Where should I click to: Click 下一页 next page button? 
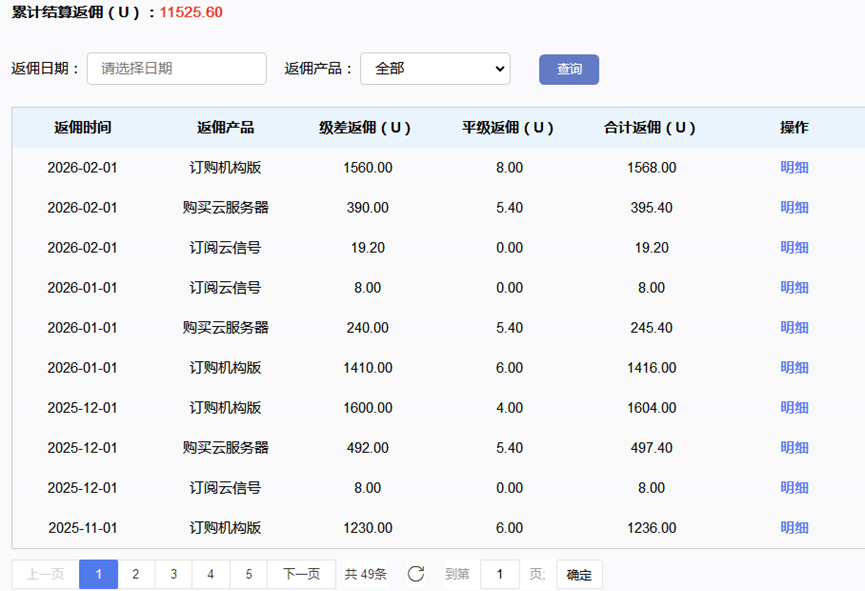[x=301, y=574]
